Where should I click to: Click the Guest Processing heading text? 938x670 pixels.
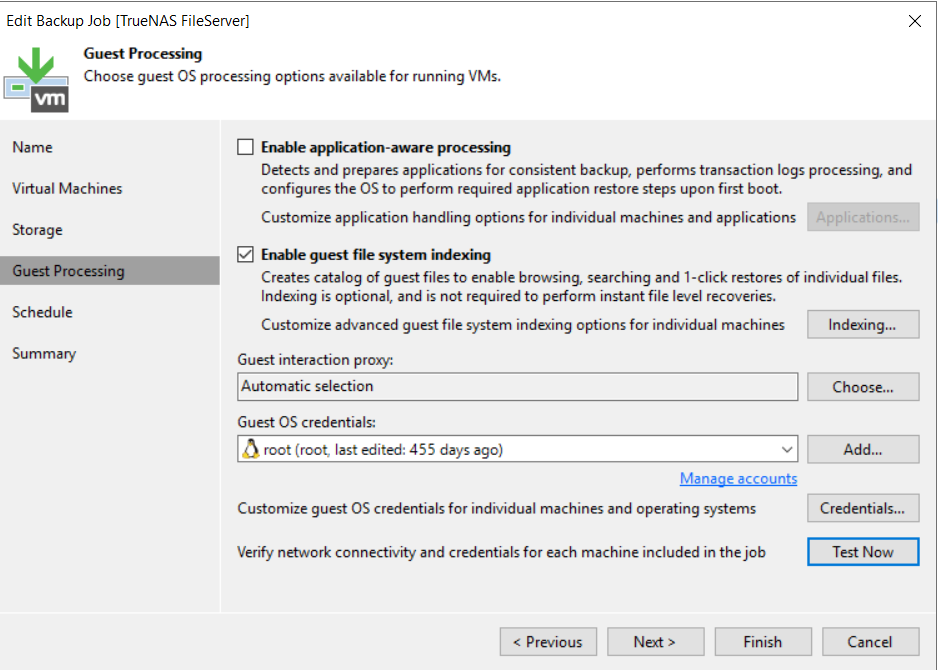(x=143, y=54)
